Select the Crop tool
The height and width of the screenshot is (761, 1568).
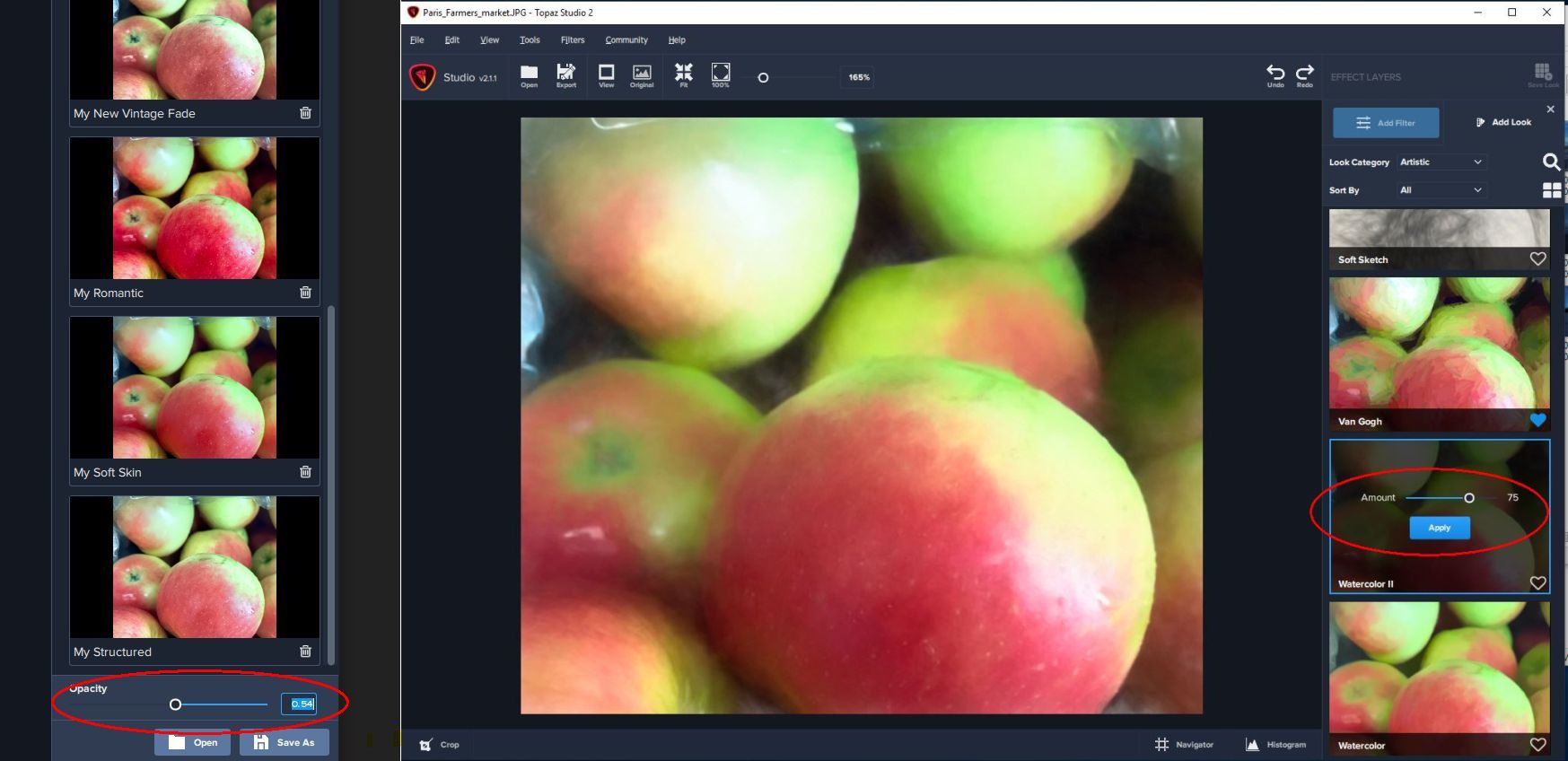pos(439,744)
